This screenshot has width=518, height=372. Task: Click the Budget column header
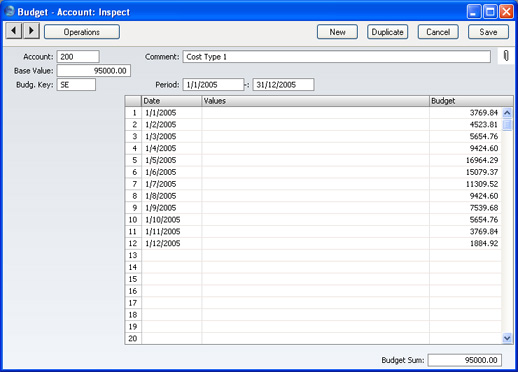click(471, 101)
